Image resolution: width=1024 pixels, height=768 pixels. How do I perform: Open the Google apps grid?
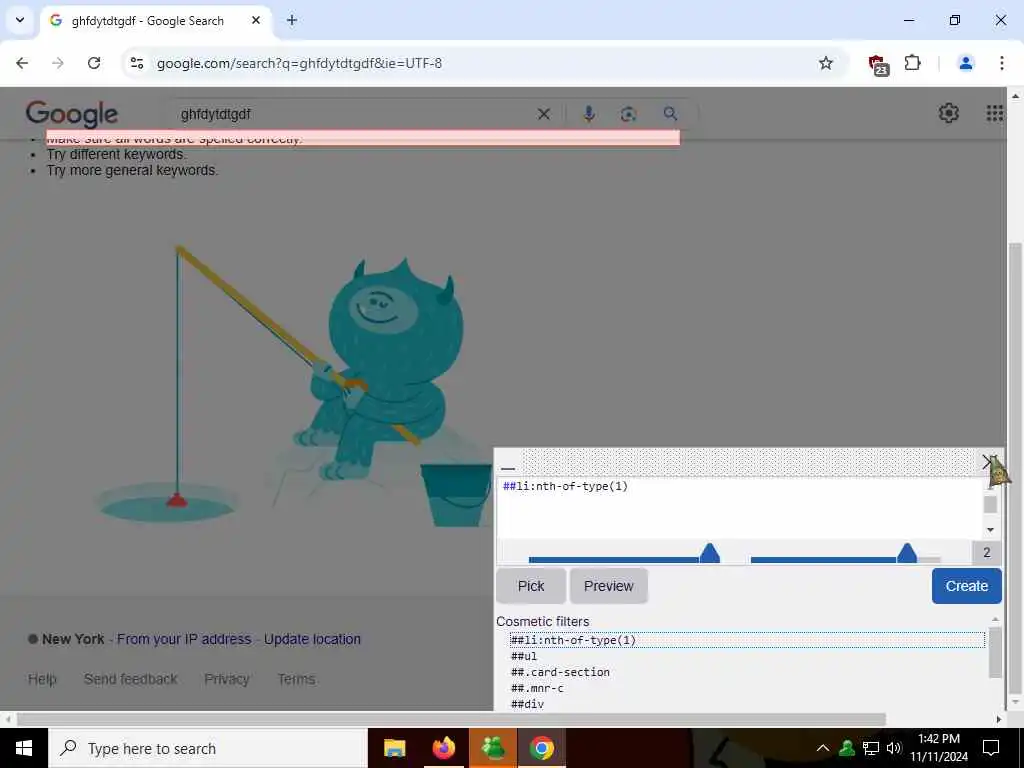coord(995,113)
